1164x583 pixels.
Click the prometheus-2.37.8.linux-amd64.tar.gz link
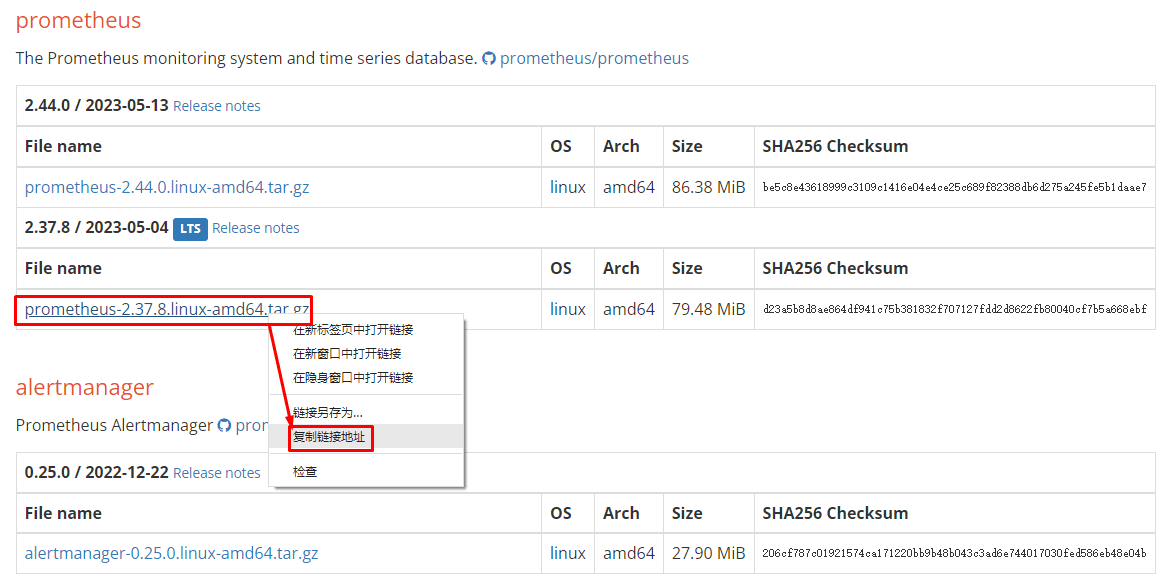167,309
